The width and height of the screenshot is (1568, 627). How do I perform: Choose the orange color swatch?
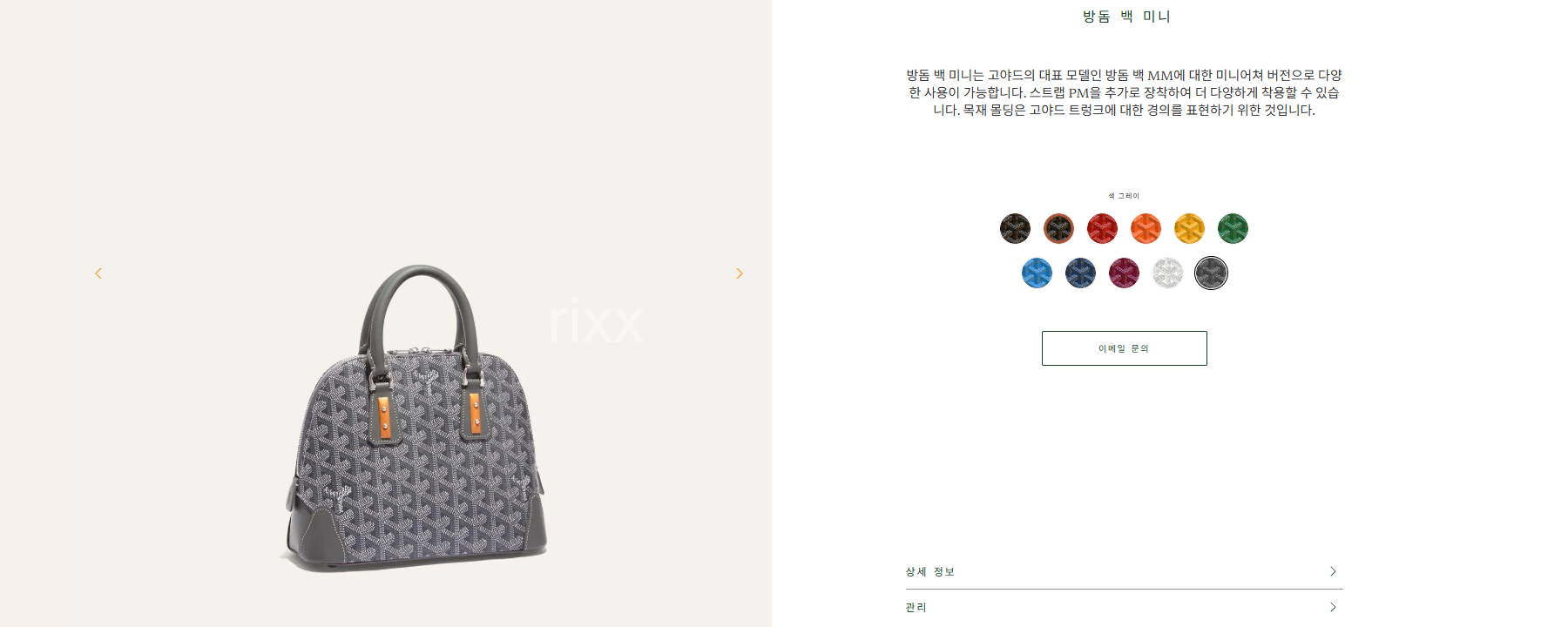click(x=1146, y=229)
